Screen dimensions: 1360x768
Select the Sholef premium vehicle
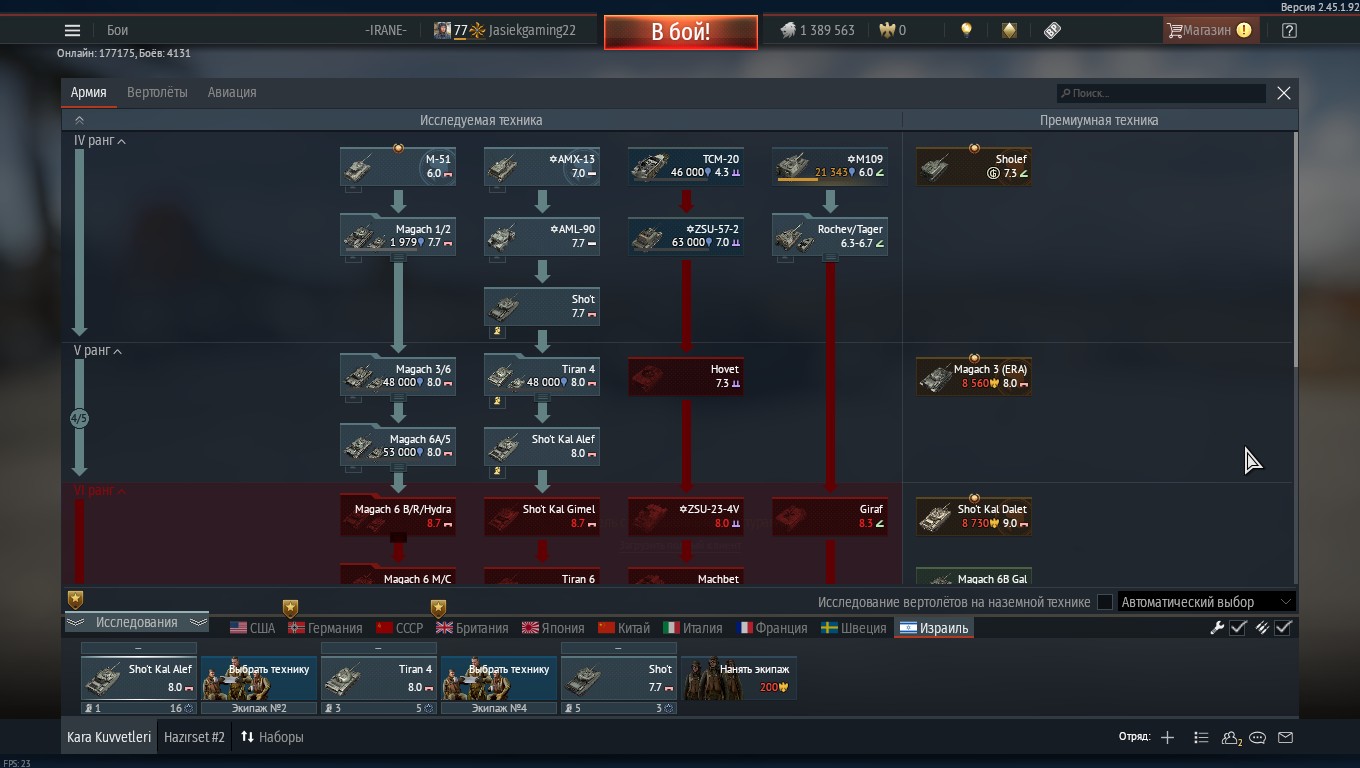tap(974, 166)
